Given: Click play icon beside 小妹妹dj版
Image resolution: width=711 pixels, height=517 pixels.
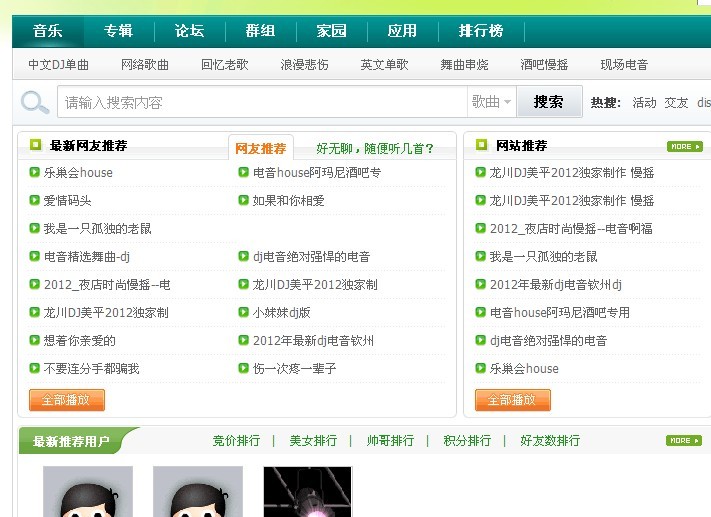Looking at the screenshot, I should [243, 312].
